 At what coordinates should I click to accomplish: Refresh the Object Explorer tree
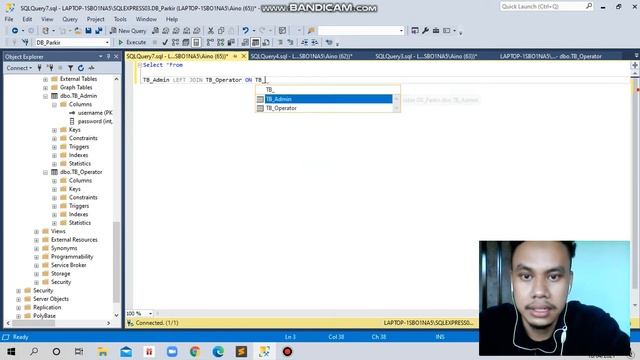pos(81,68)
